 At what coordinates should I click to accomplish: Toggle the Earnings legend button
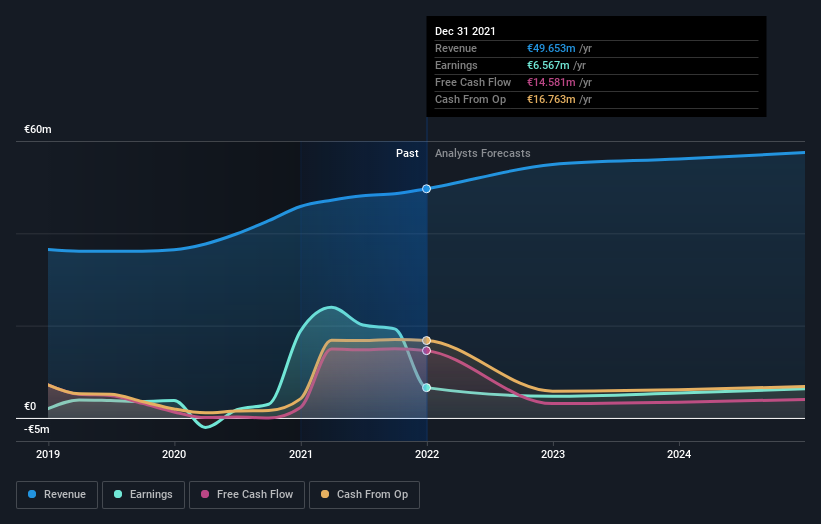point(143,495)
